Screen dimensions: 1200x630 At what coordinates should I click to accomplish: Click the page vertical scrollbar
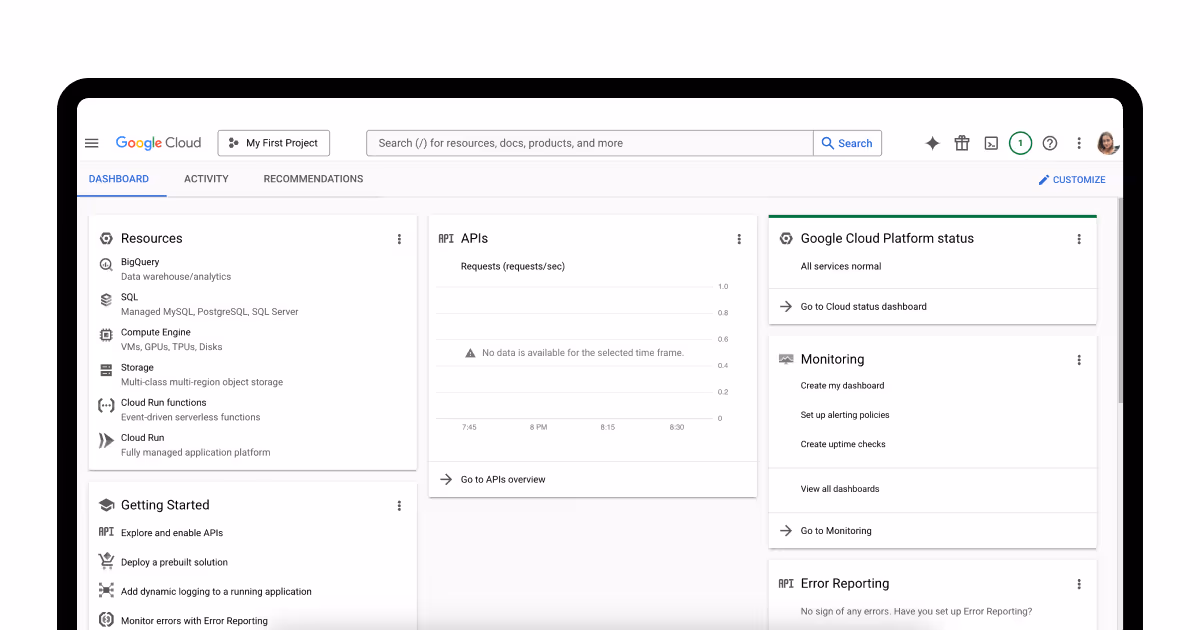[x=1120, y=300]
